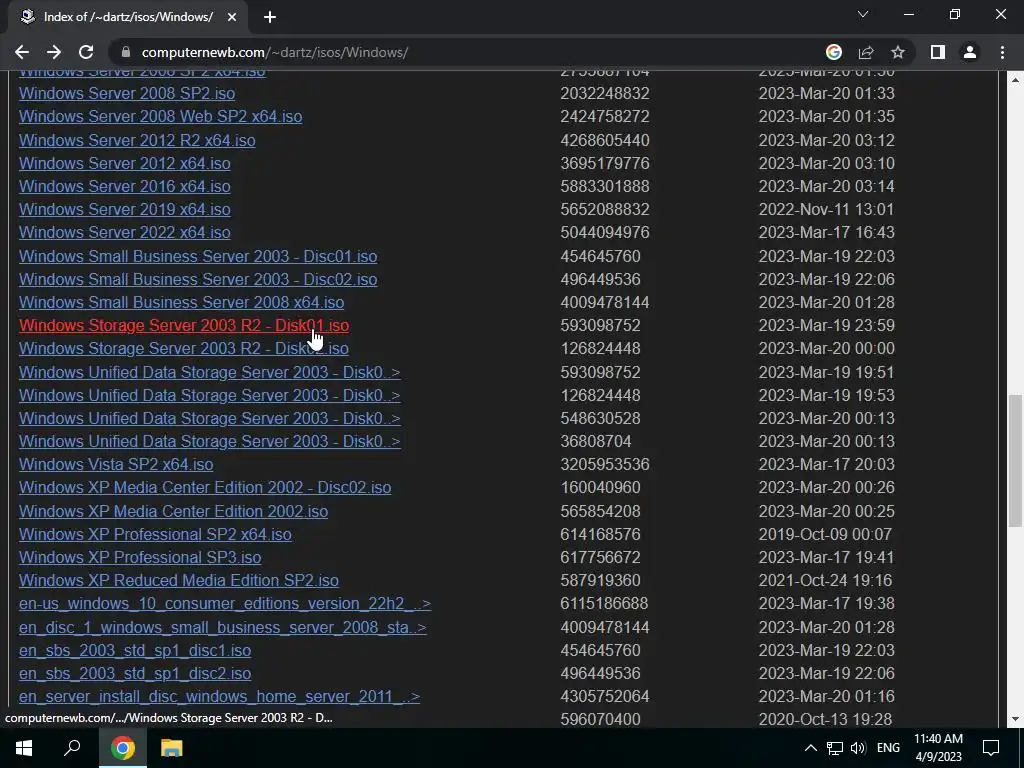Download Windows Server 2012 R2 x64.iso
Screen dimensions: 1024x768
(137, 140)
